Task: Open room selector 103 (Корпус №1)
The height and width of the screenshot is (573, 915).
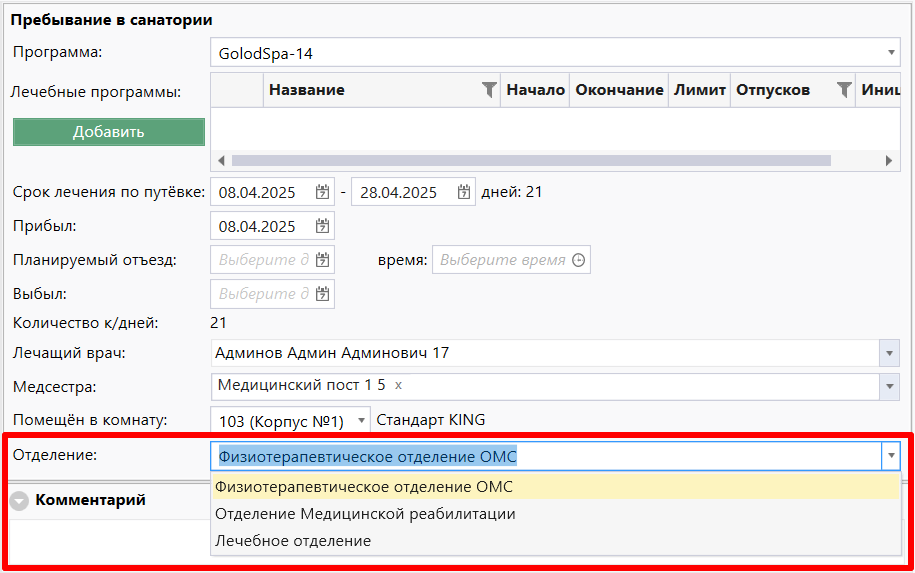Action: pyautogui.click(x=361, y=421)
